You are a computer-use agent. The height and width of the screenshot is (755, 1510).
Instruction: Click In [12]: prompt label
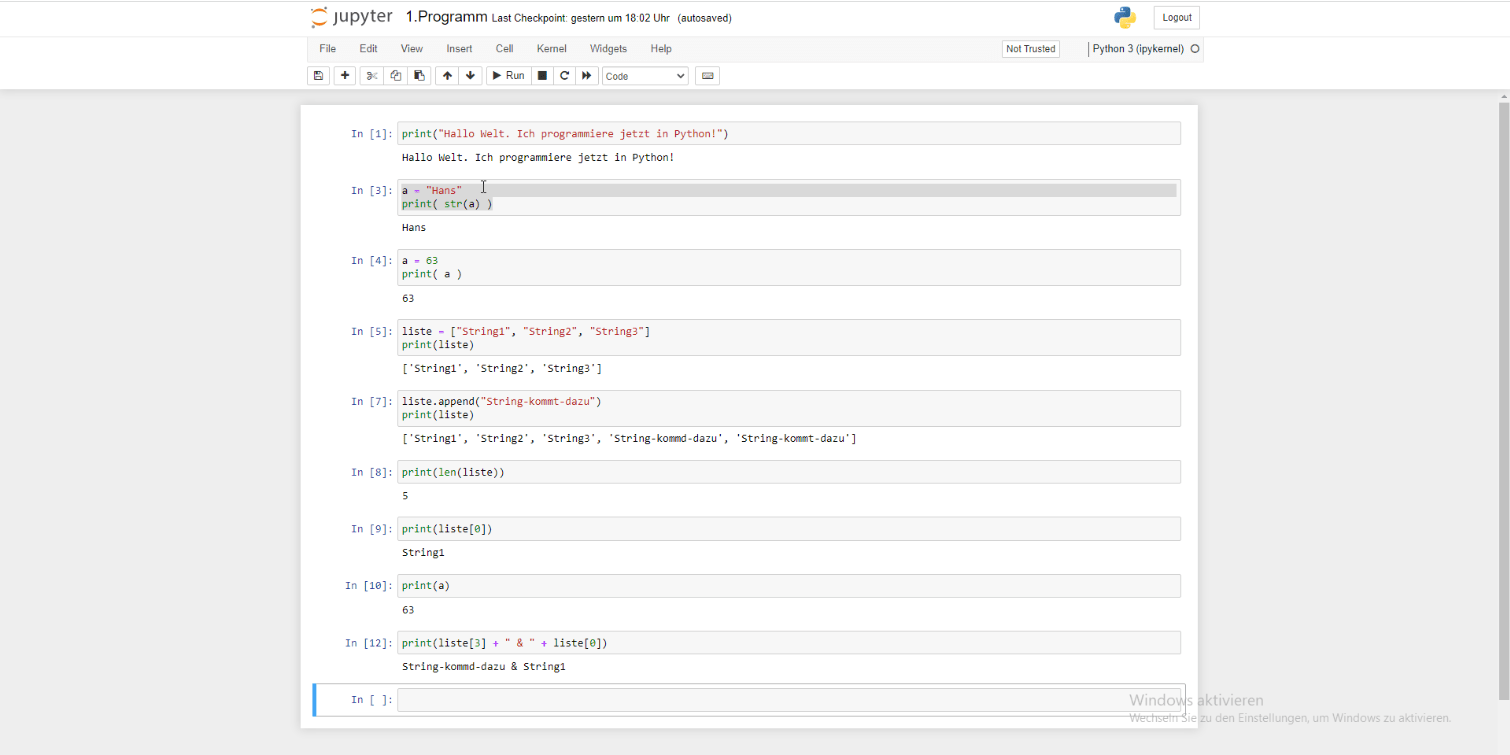(369, 643)
